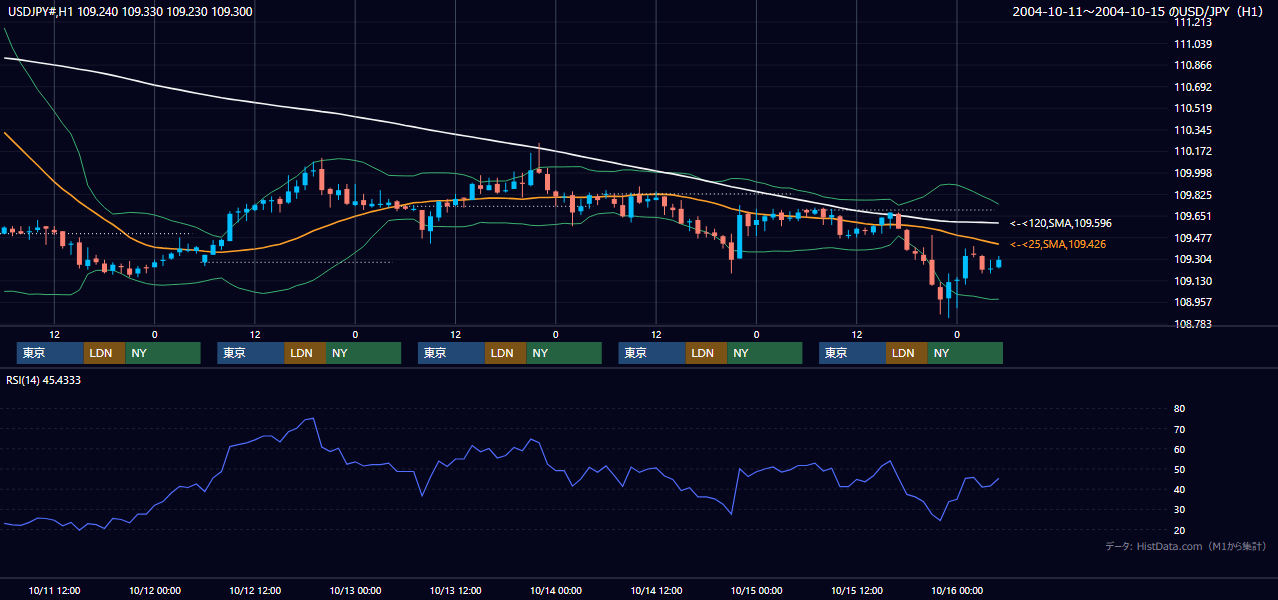Click the first LDN session block from left
Viewport: 1278px width, 600px height.
pyautogui.click(x=104, y=353)
